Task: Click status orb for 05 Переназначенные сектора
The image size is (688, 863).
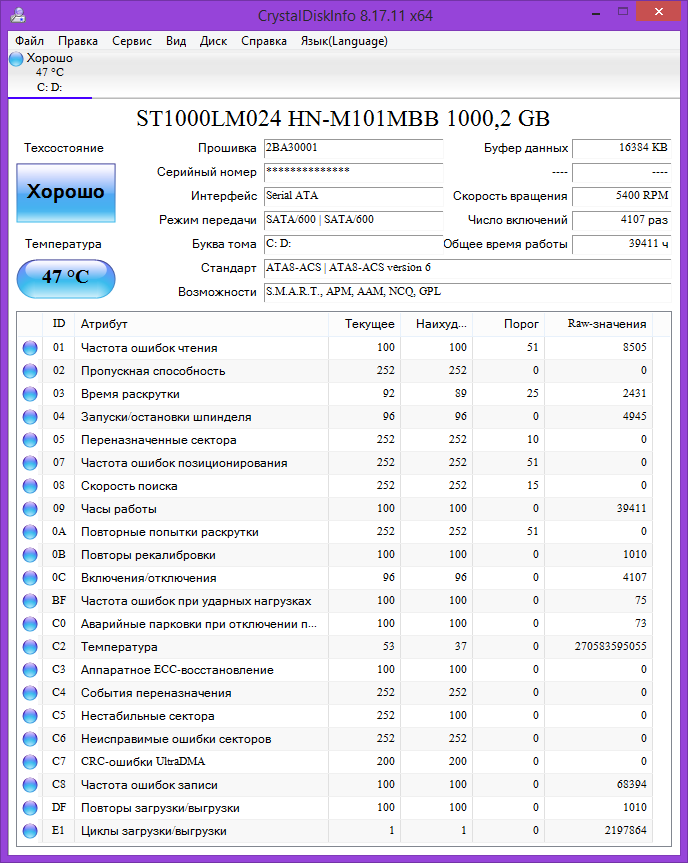Action: [x=30, y=440]
